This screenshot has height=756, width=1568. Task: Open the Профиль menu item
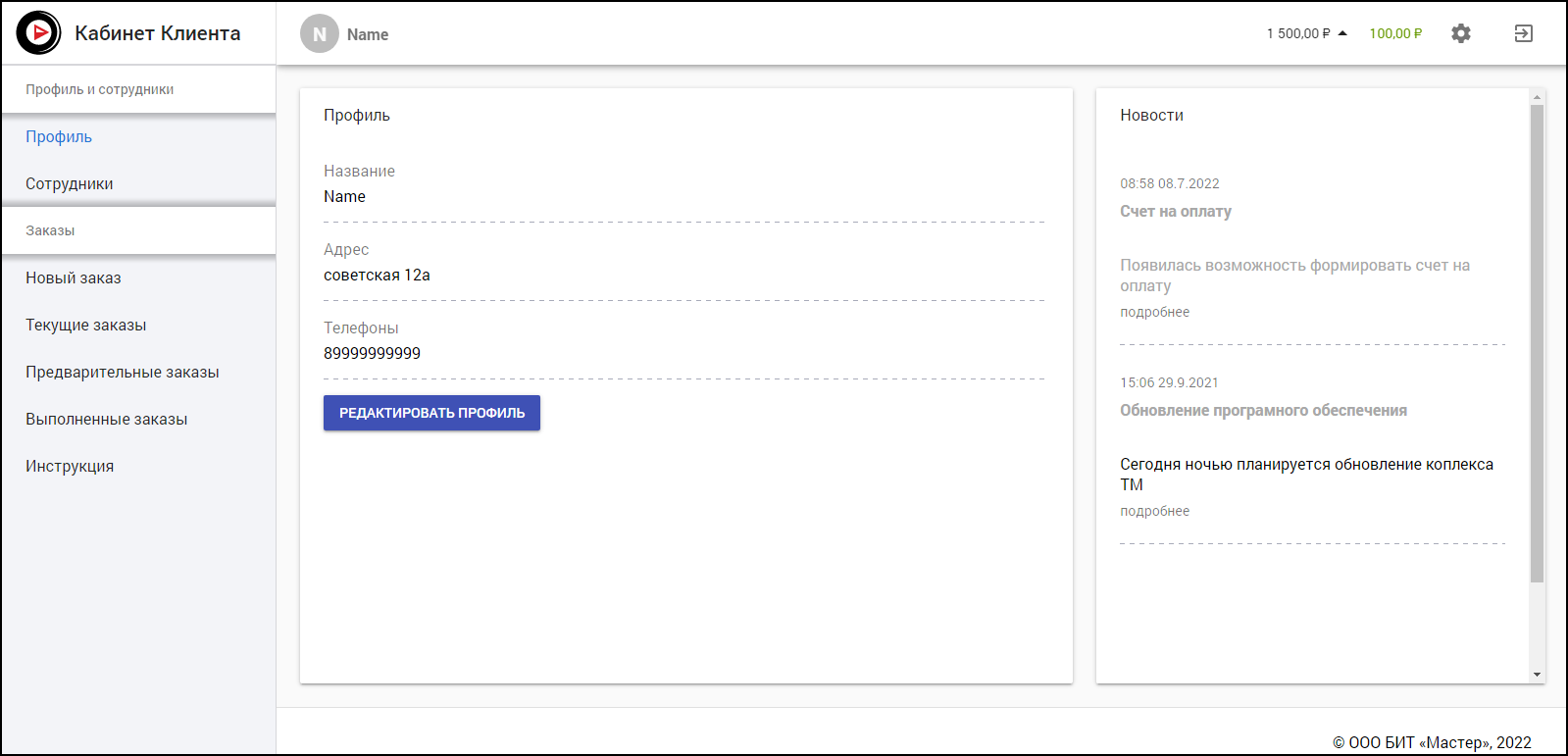(59, 137)
